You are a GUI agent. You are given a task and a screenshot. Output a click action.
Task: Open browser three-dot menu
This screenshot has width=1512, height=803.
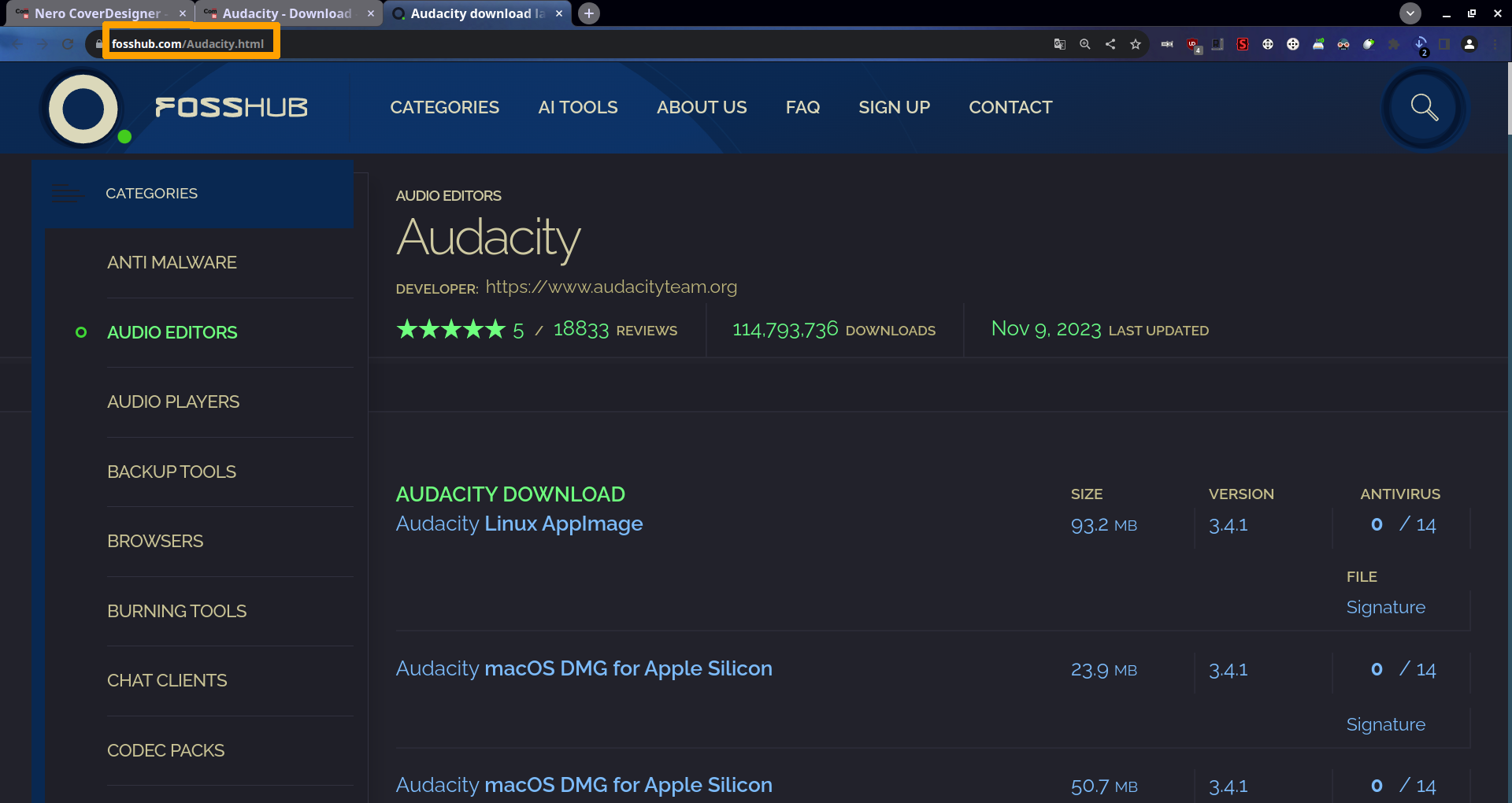tap(1495, 44)
